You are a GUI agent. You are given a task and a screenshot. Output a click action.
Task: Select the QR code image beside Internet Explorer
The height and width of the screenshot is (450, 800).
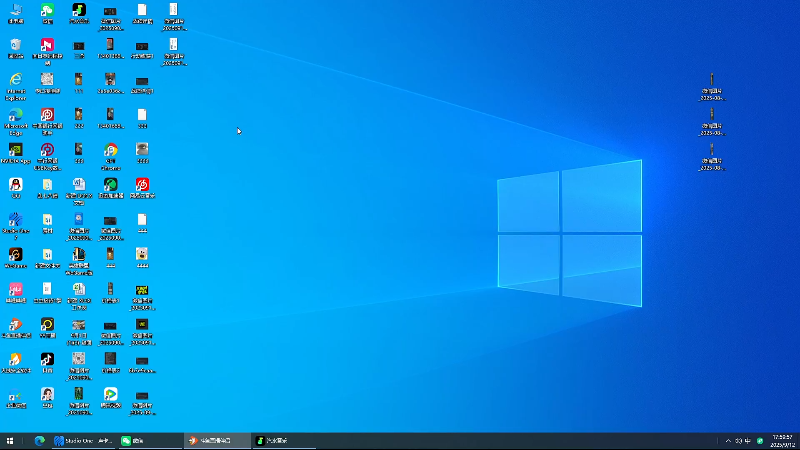47,83
